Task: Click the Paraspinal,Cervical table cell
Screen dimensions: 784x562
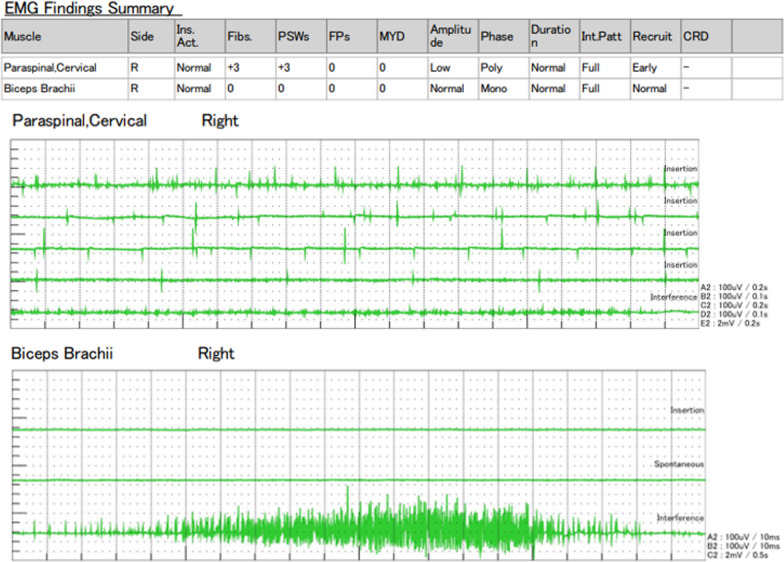Action: click(64, 68)
